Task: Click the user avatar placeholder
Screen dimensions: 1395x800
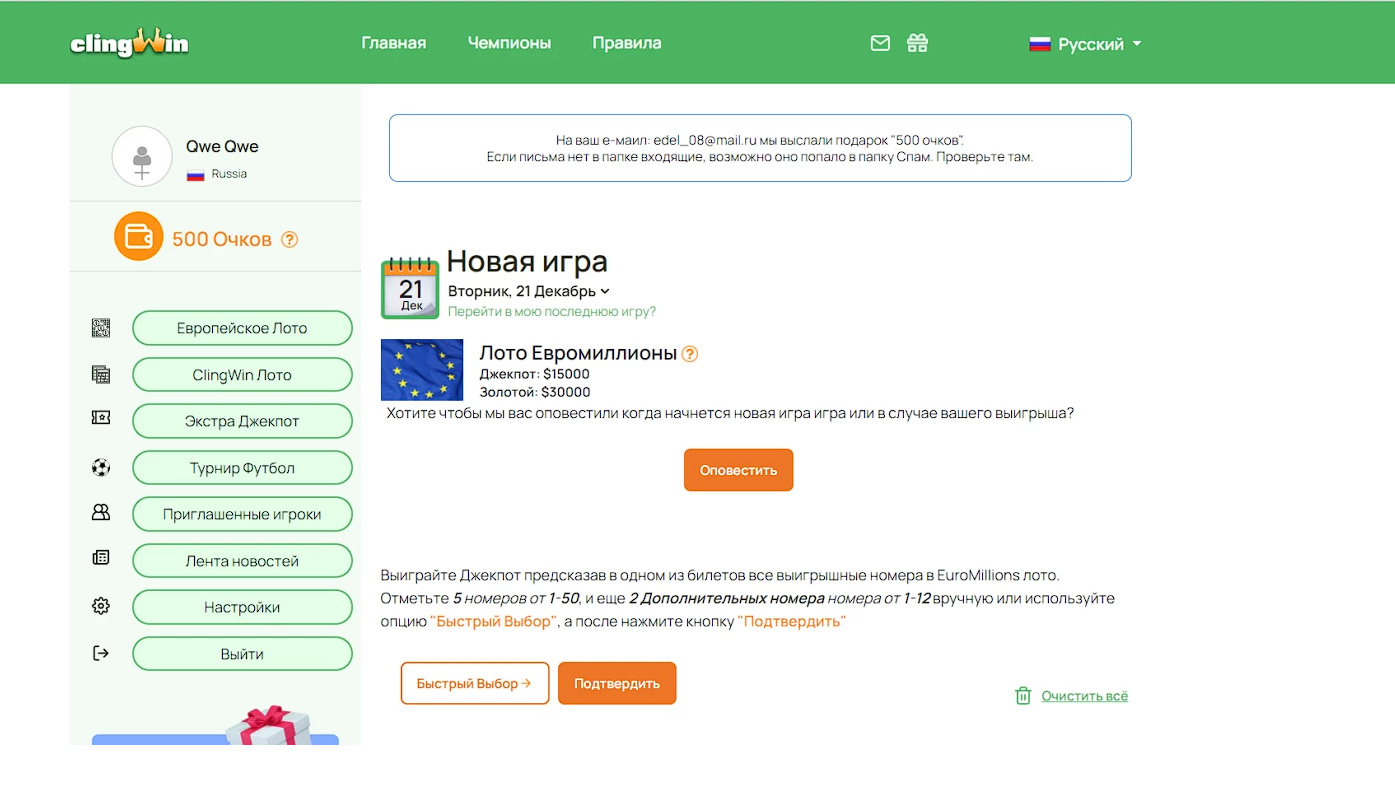Action: [x=142, y=157]
